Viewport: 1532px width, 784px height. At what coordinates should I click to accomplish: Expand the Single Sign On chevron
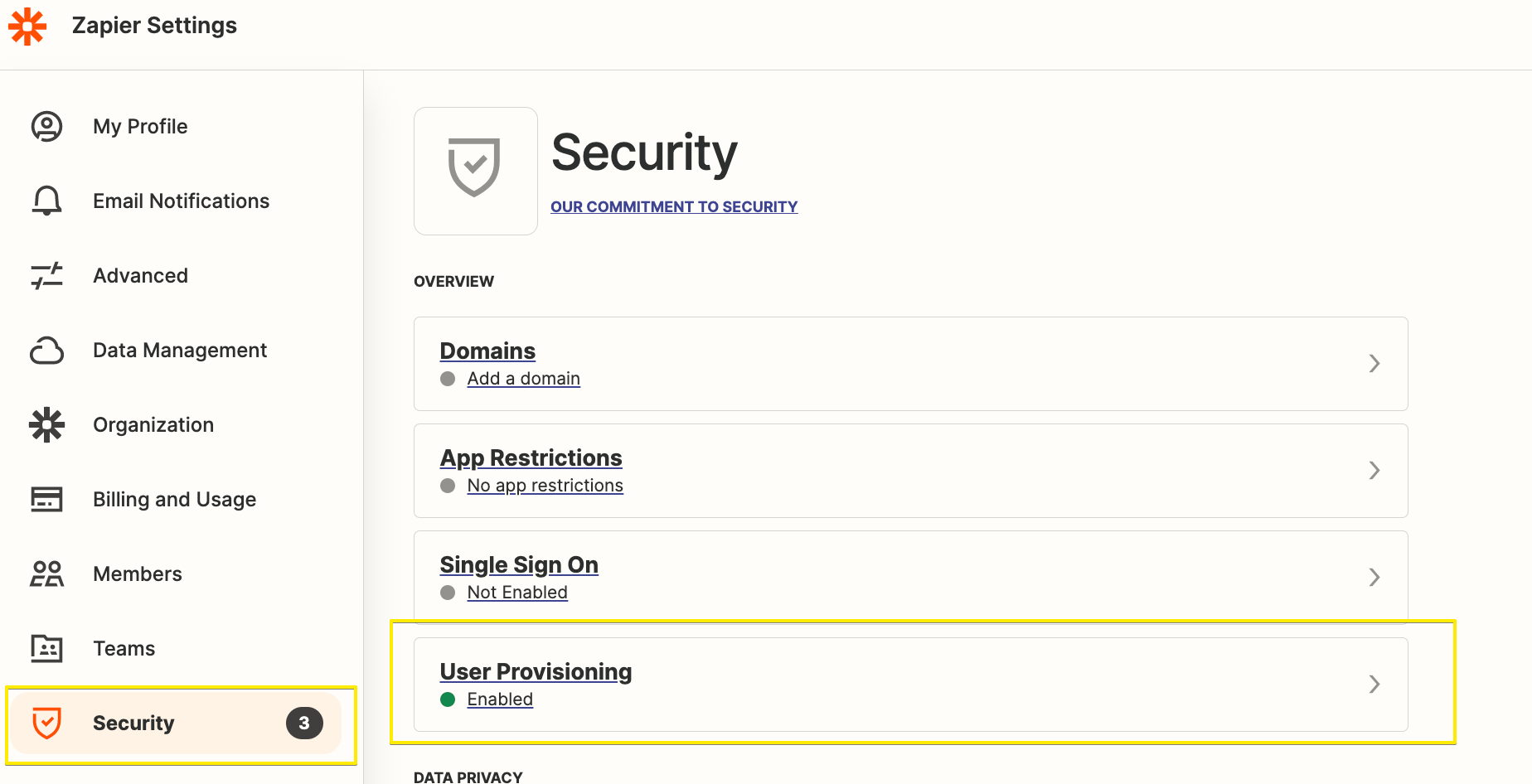click(1374, 577)
